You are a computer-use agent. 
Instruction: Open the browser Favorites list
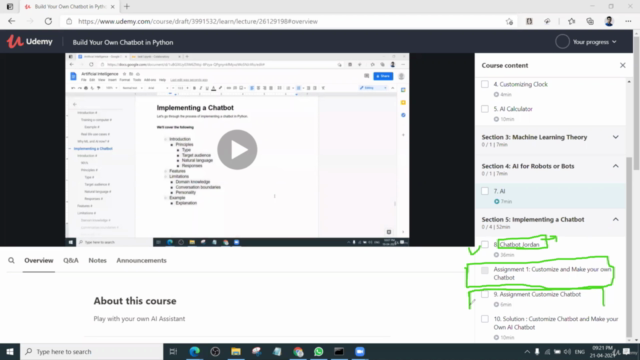[571, 21]
